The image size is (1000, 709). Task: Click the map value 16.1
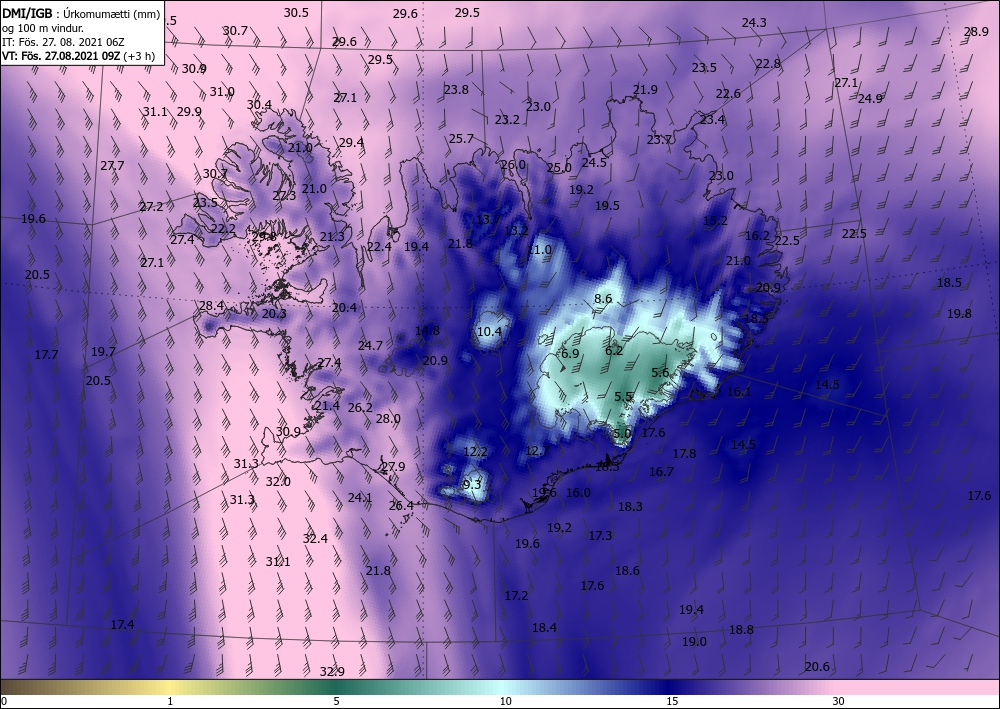pyautogui.click(x=739, y=392)
